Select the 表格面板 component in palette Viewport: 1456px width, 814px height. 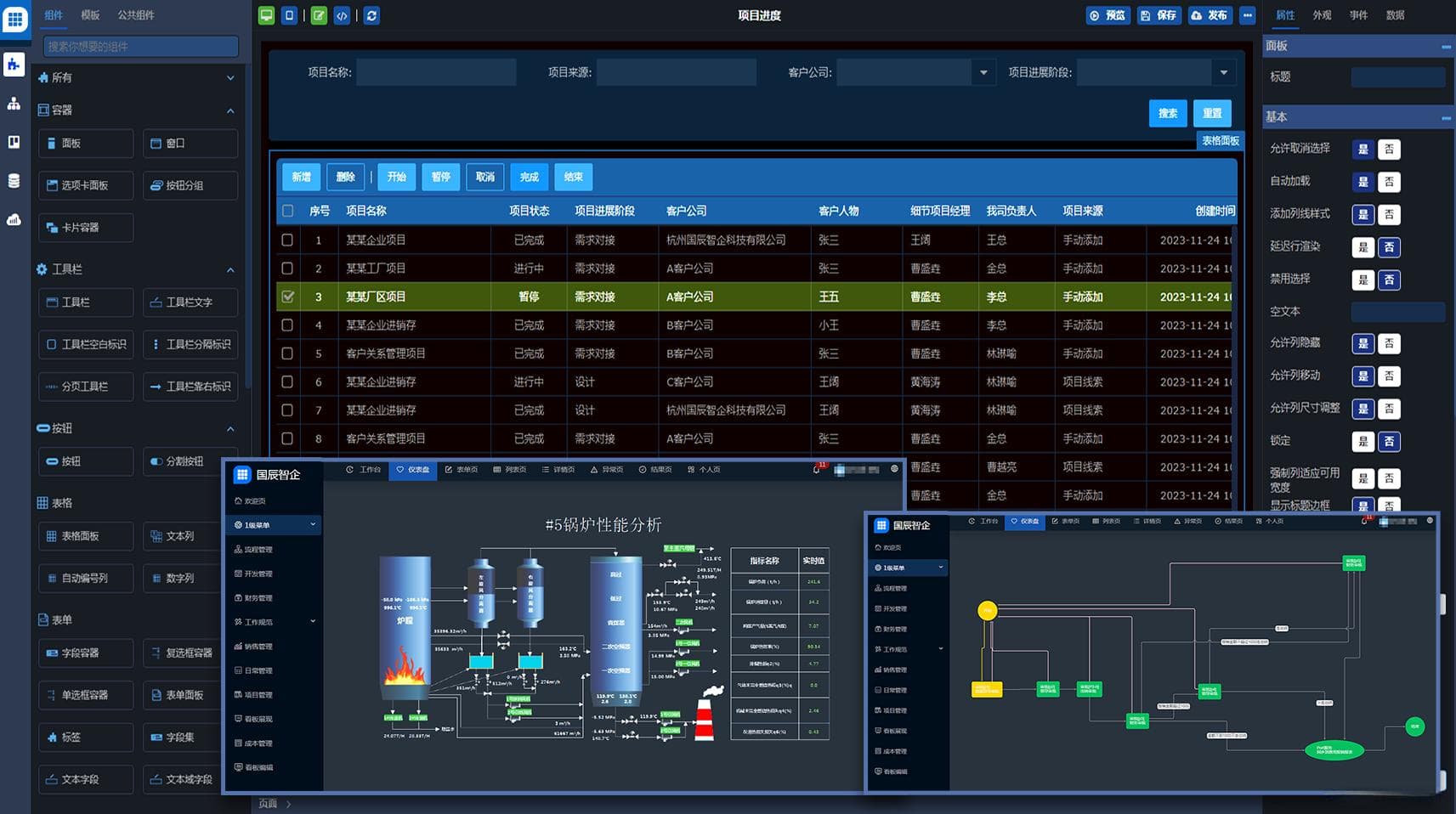86,536
